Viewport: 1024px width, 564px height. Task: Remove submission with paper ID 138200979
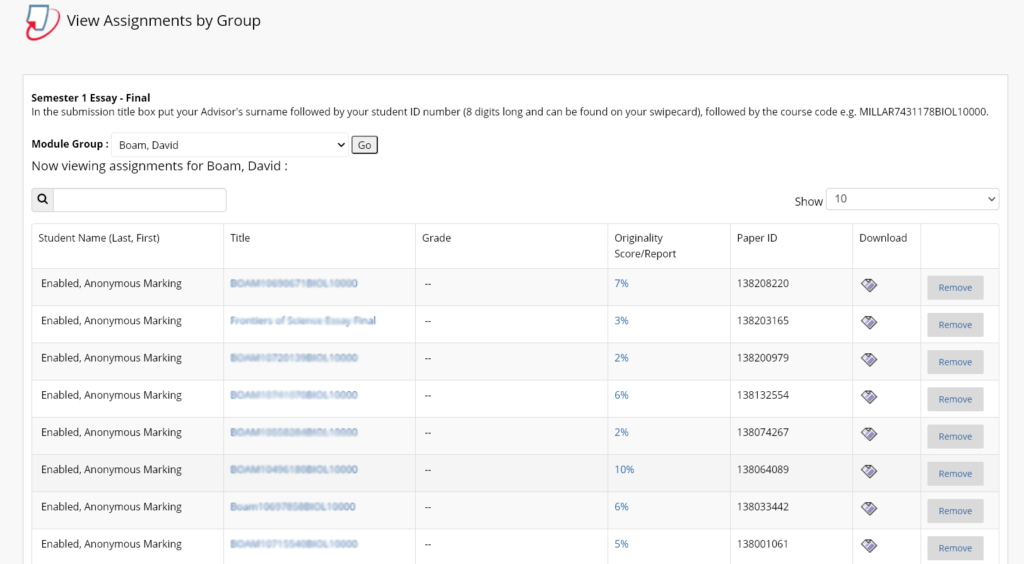955,362
